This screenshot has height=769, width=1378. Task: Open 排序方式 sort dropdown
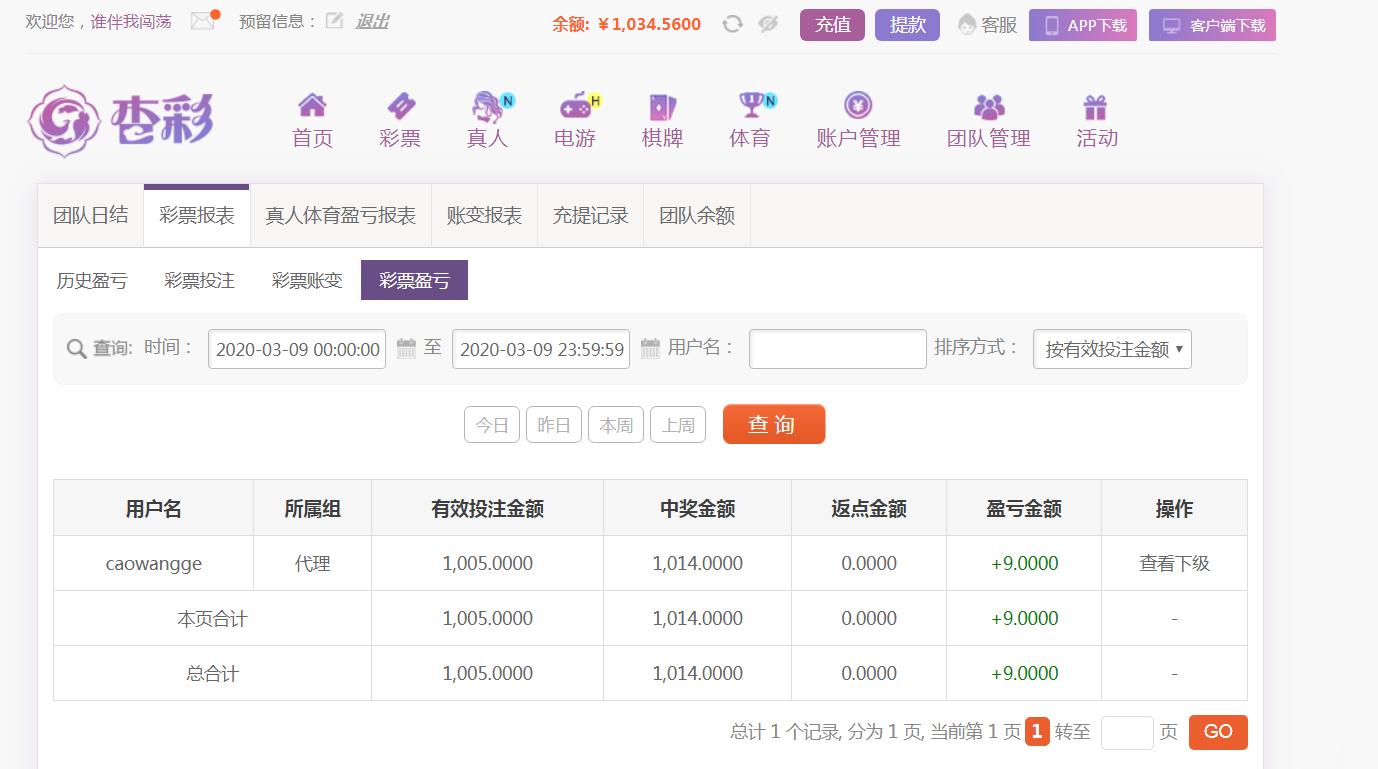(x=1112, y=349)
